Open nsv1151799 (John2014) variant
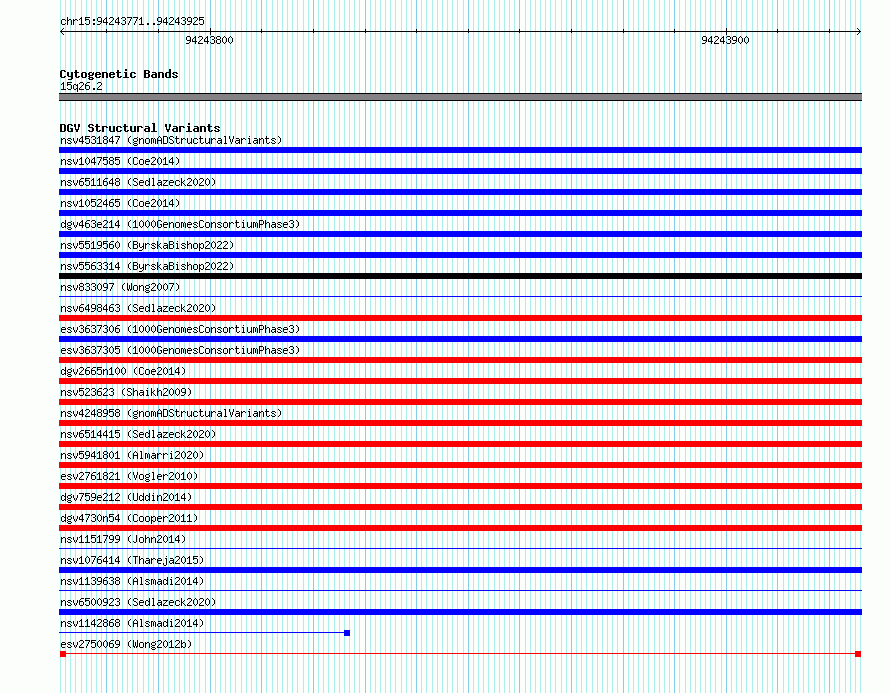The width and height of the screenshot is (890, 693). (x=123, y=539)
